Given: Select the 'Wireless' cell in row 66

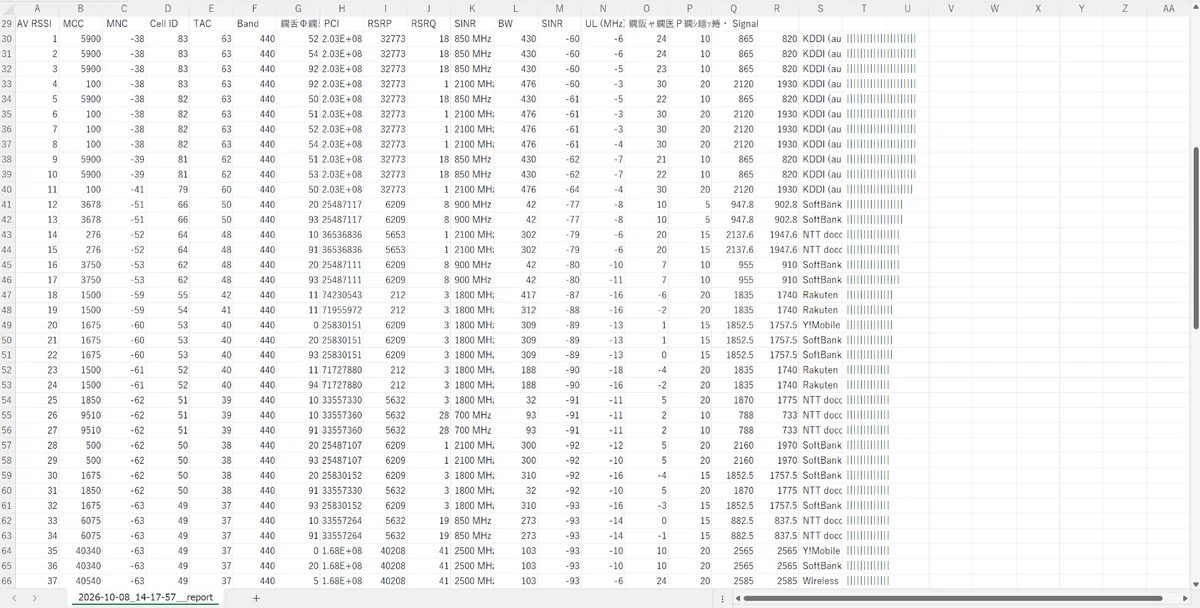Looking at the screenshot, I should [820, 581].
